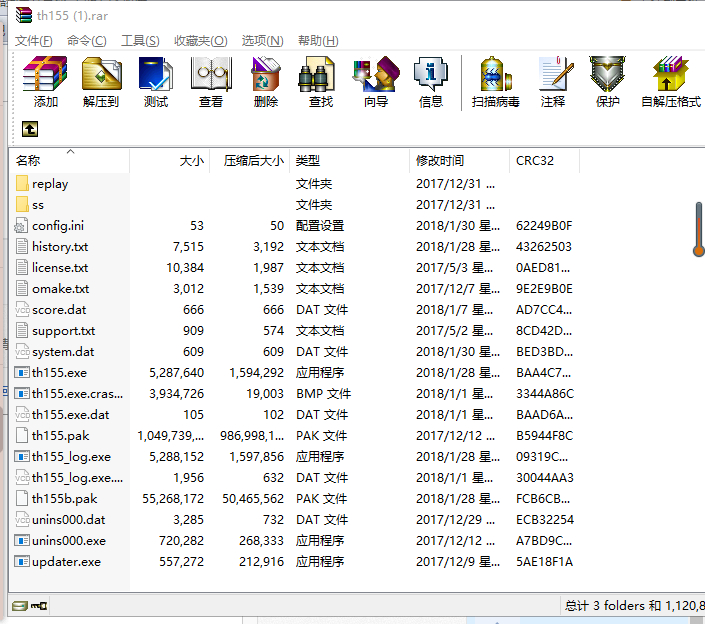705x624 pixels.
Task: Show archive Info (信息)
Action: (x=431, y=82)
